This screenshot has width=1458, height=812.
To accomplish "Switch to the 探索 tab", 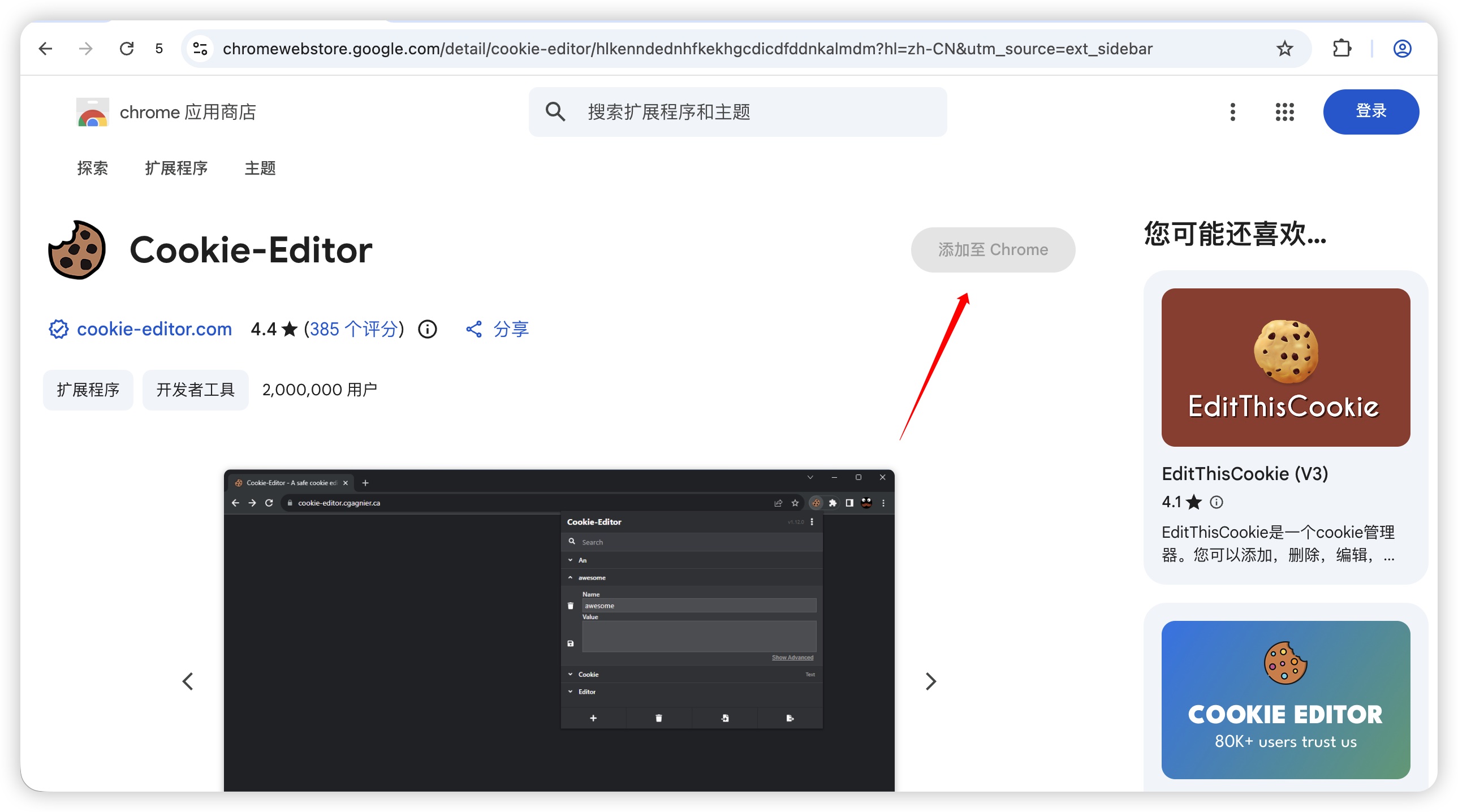I will click(x=92, y=168).
